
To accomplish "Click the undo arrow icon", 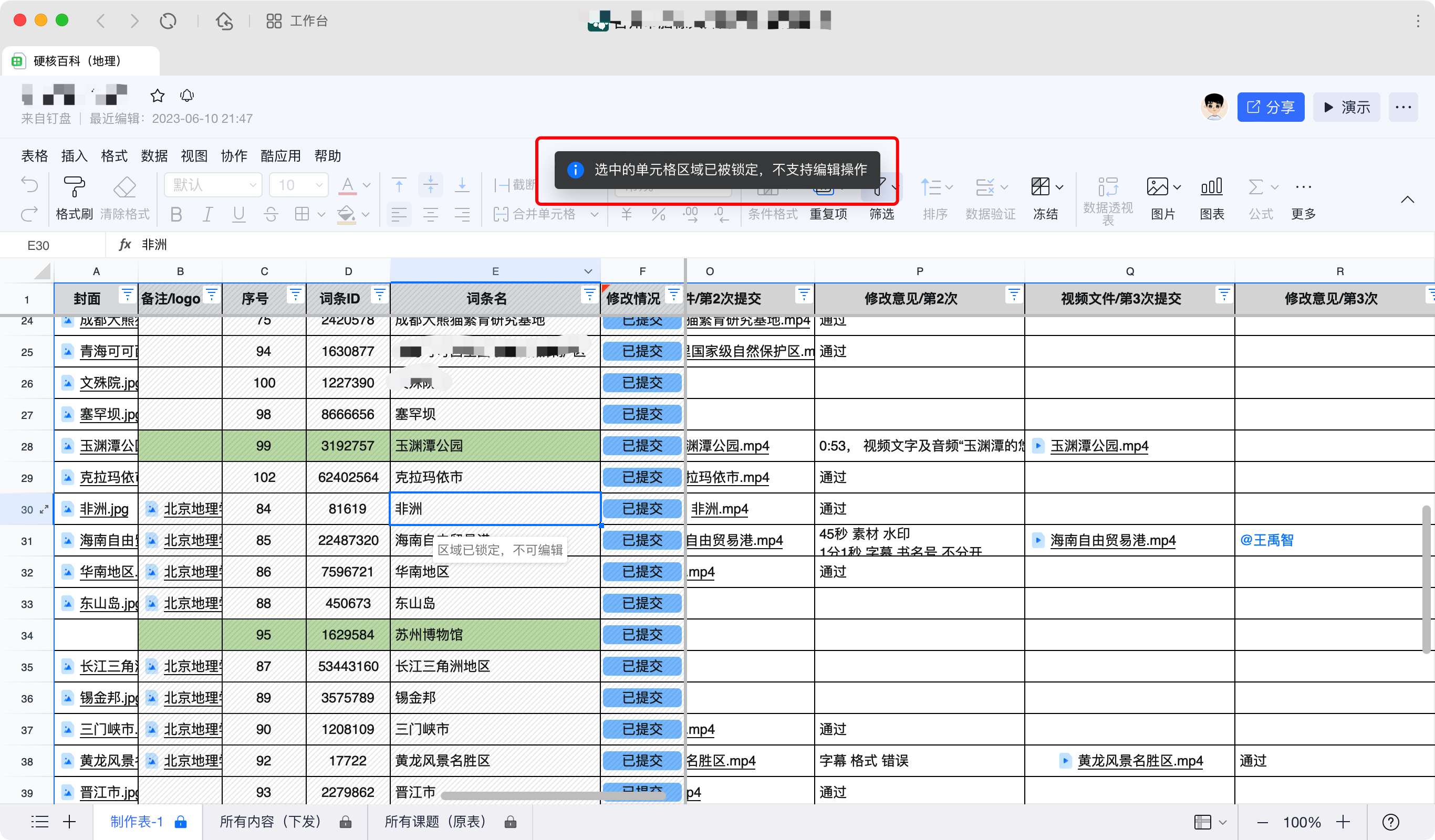I will [x=29, y=184].
